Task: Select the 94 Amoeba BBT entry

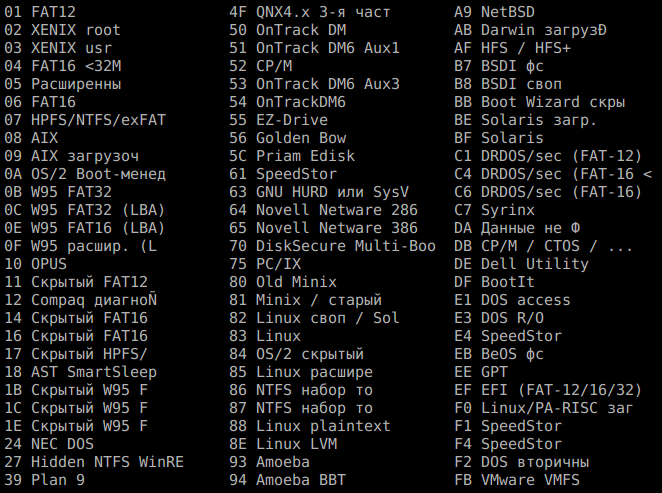Action: tap(288, 480)
